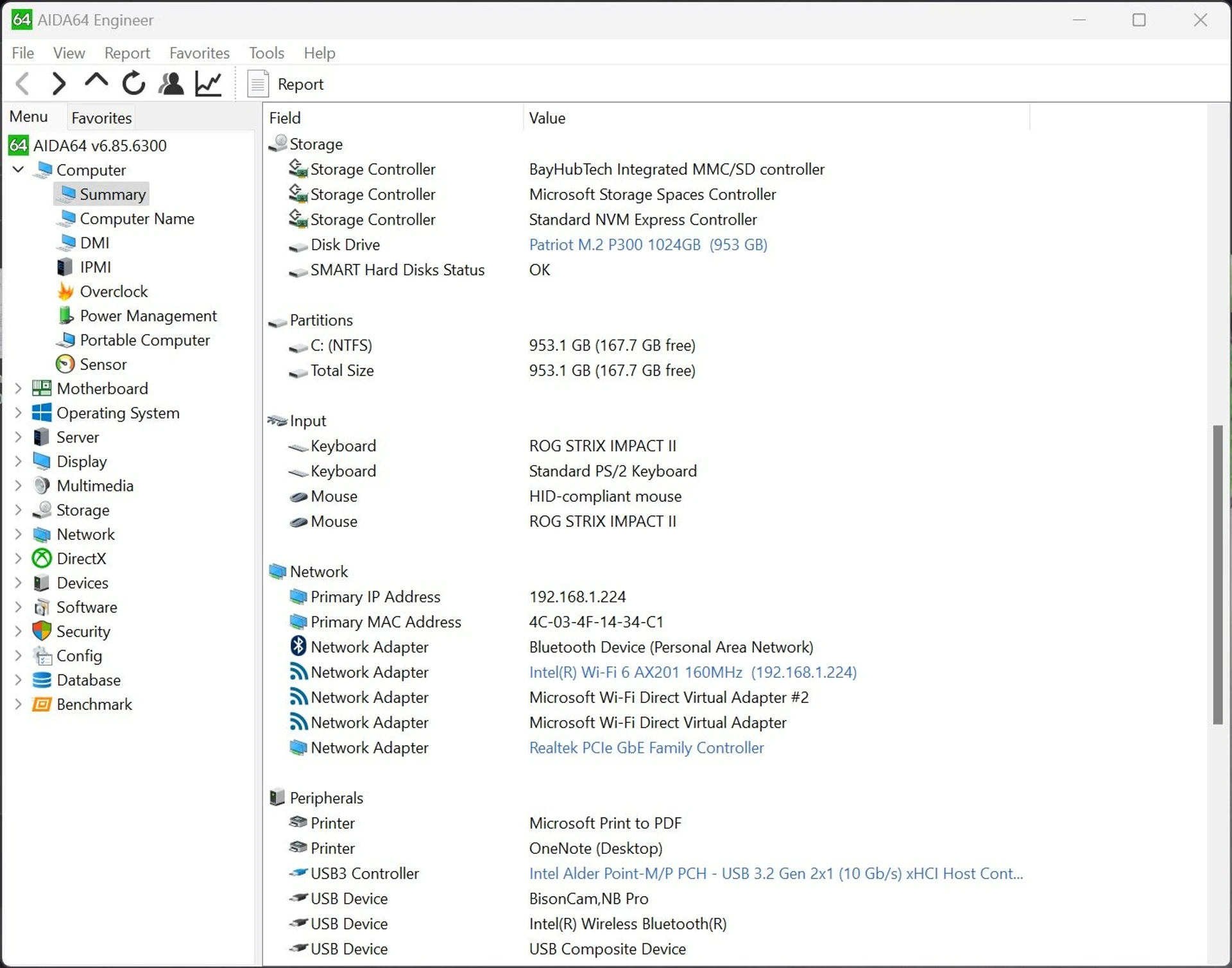Screen dimensions: 1232x968
Task: Click the Report toolbar button
Action: pos(286,84)
